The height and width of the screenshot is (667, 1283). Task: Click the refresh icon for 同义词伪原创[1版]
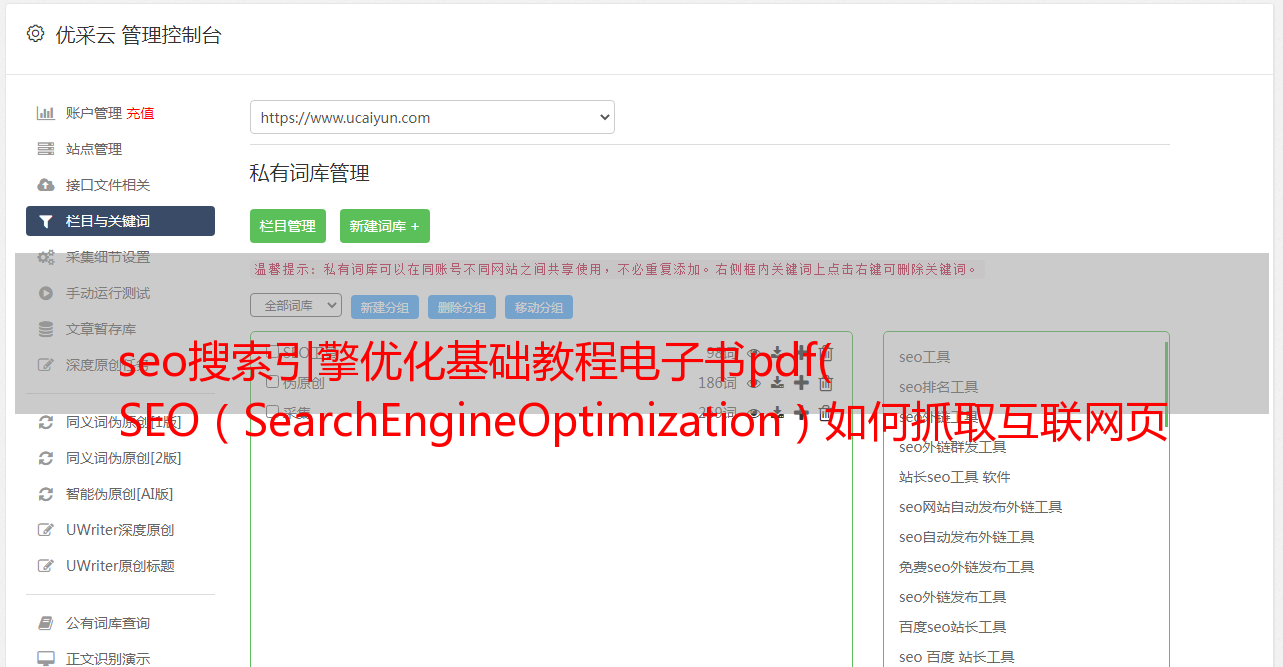45,422
